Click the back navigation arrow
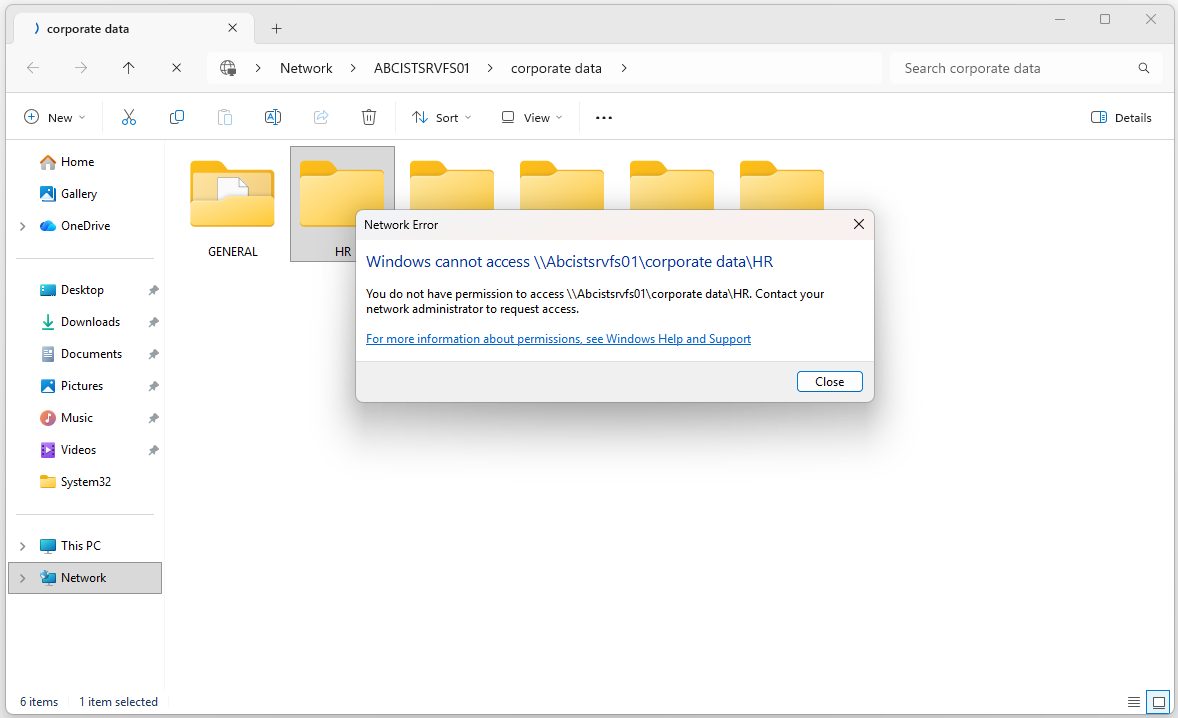 click(33, 68)
